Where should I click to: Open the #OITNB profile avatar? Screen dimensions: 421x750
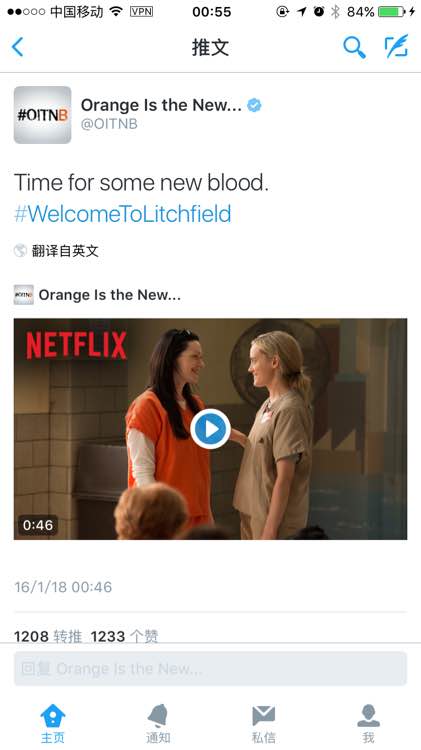pos(43,115)
